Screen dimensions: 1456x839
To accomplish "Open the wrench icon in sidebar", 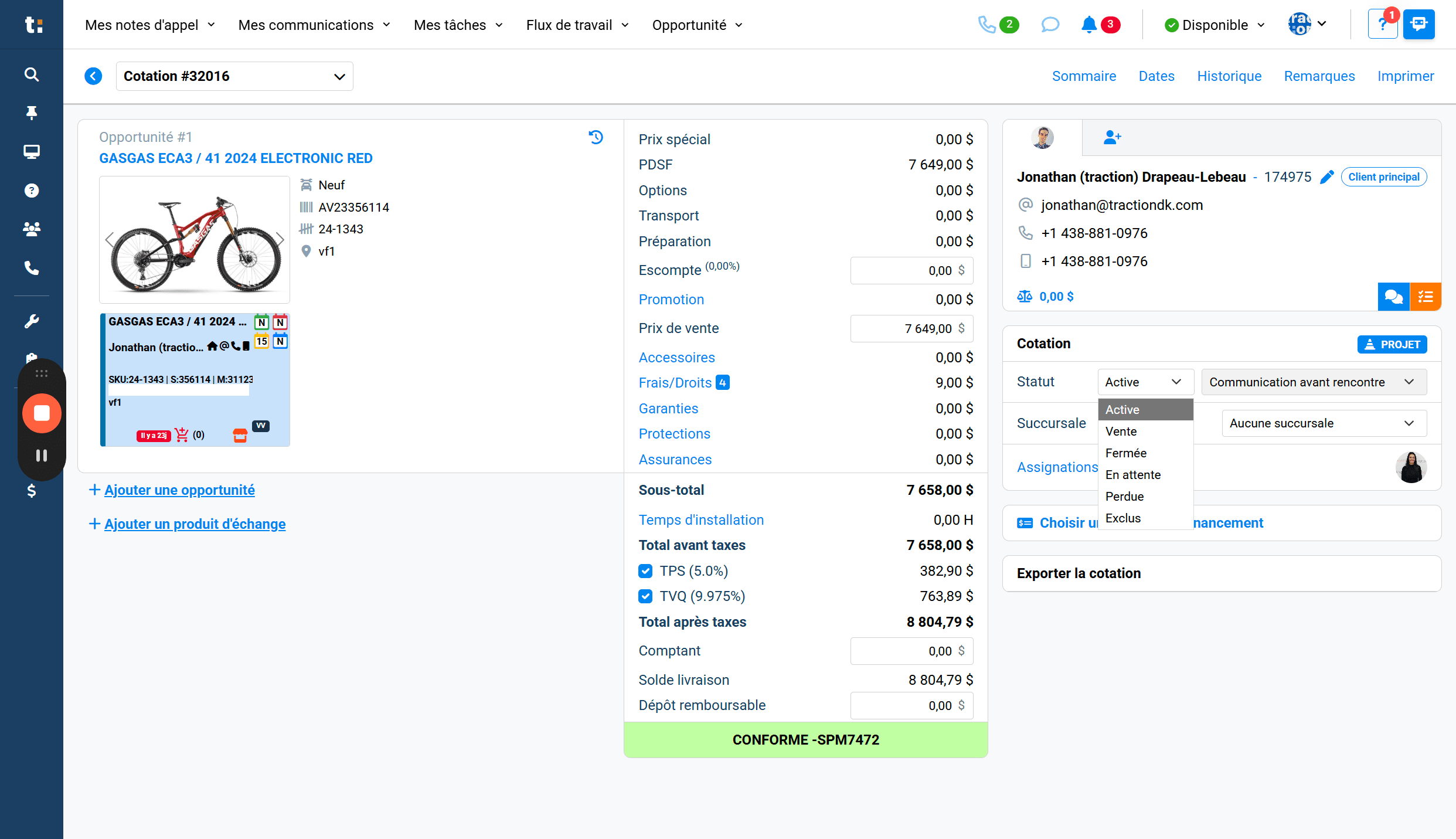I will [x=32, y=321].
